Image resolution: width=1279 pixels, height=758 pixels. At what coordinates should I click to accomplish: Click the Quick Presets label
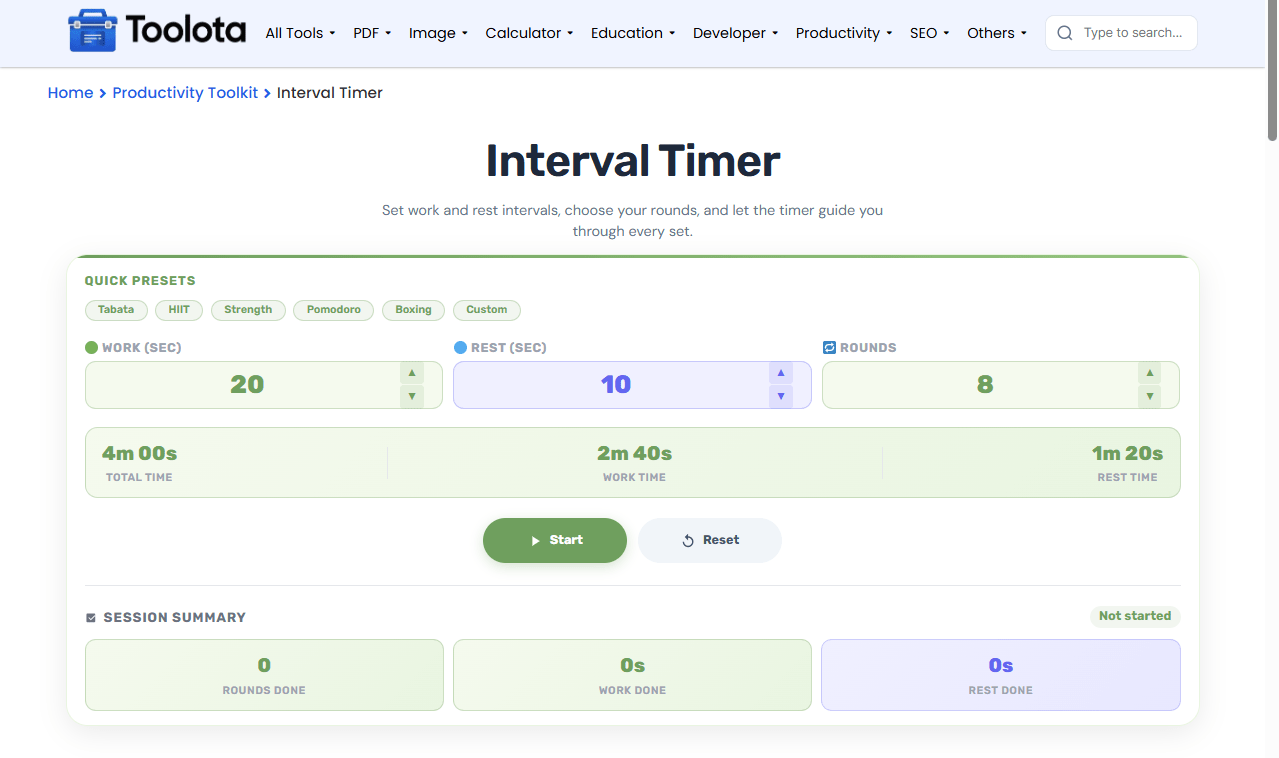[140, 281]
